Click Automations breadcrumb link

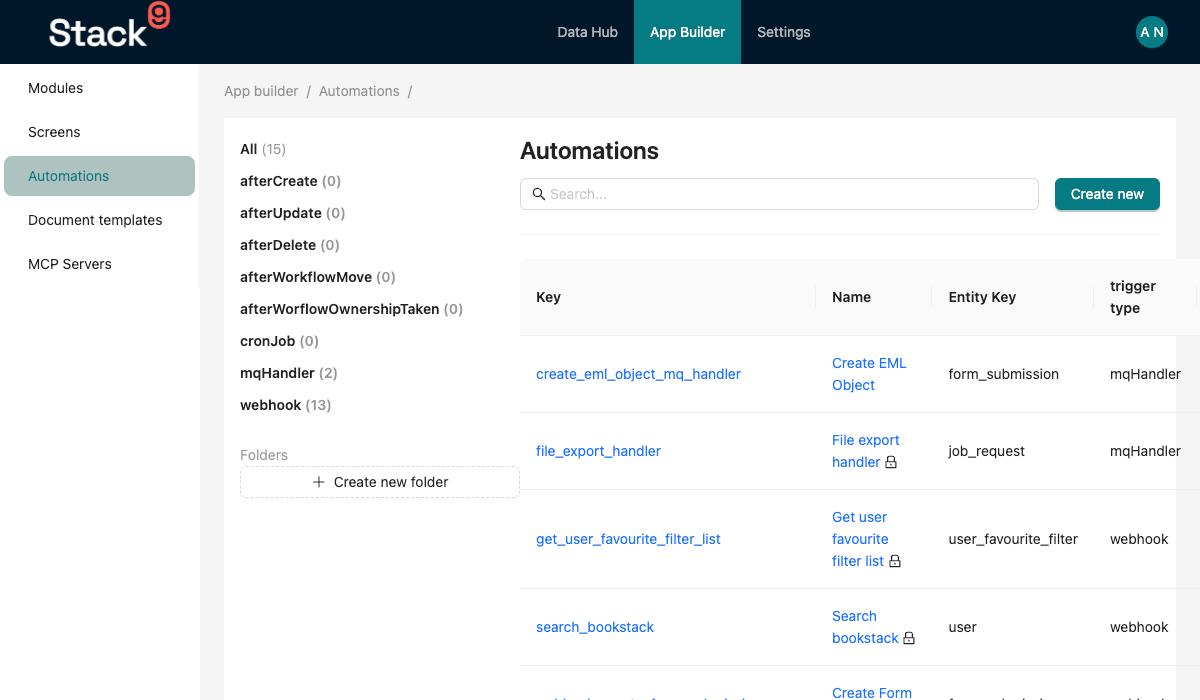[359, 91]
